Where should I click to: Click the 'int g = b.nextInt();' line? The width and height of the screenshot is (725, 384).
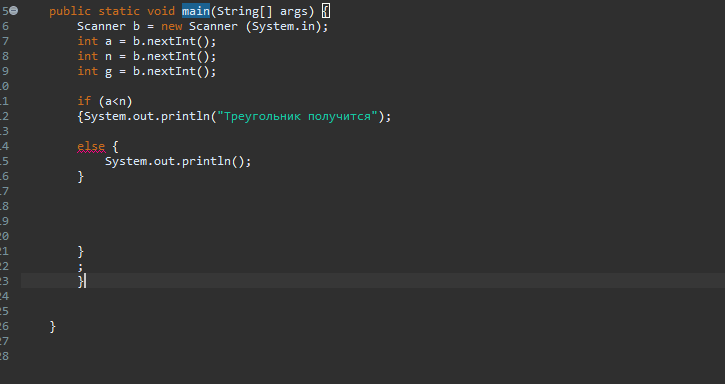point(147,71)
